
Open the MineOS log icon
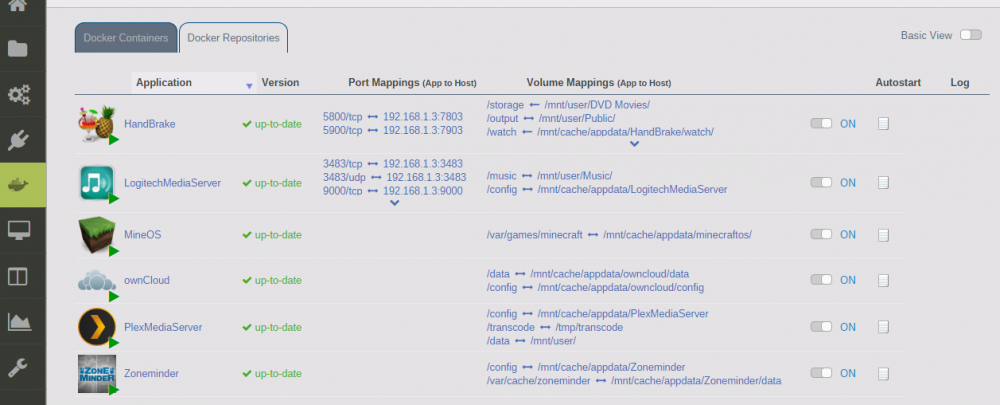coord(883,235)
